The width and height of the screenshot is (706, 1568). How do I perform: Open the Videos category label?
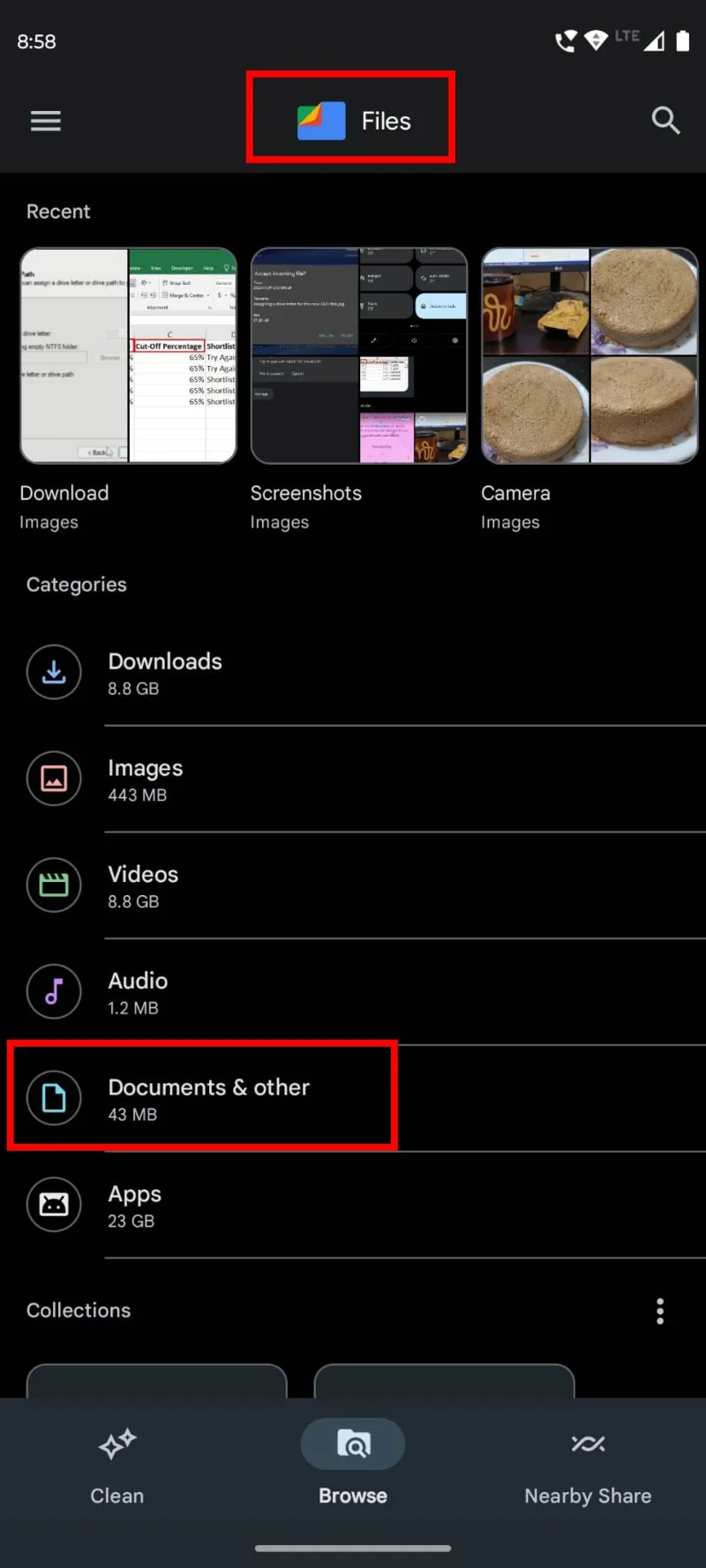coord(143,874)
